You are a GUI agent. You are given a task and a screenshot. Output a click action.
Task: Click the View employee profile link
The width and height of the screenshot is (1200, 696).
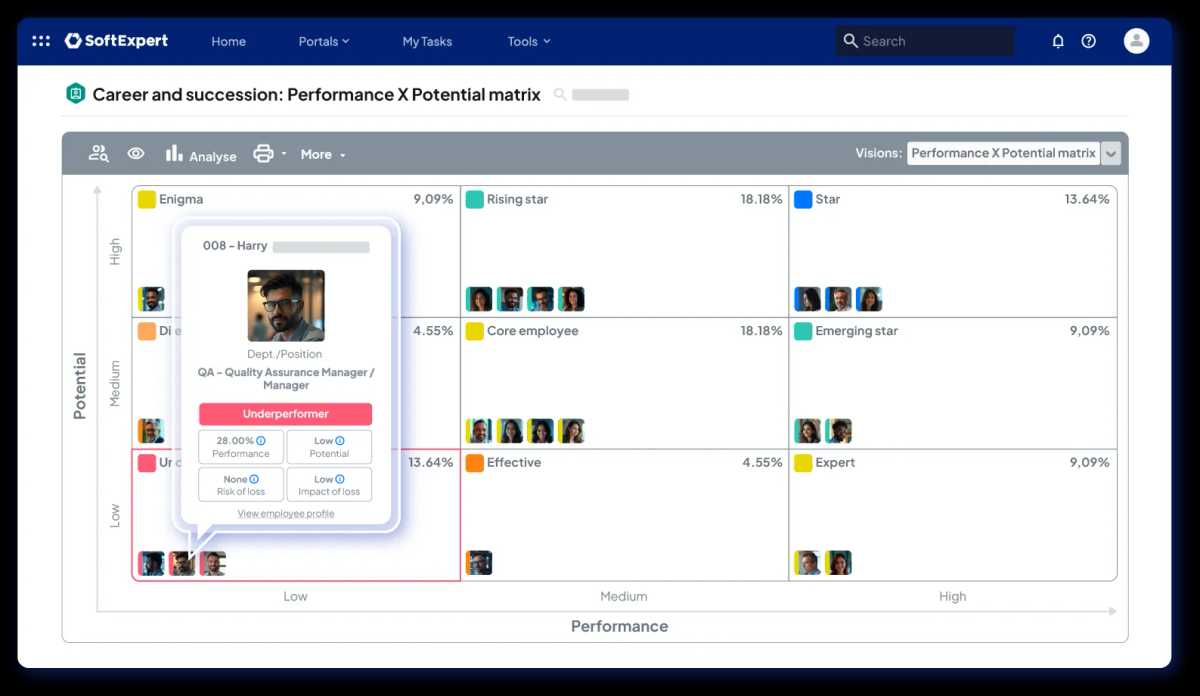[x=286, y=514]
